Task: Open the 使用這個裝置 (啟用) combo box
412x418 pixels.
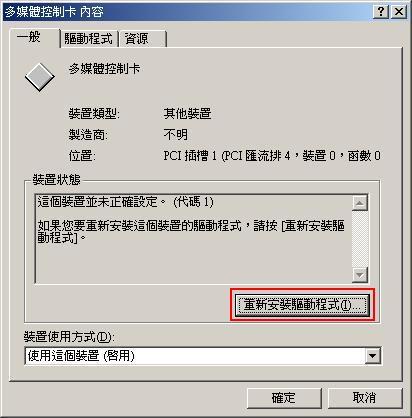Action: [203, 356]
